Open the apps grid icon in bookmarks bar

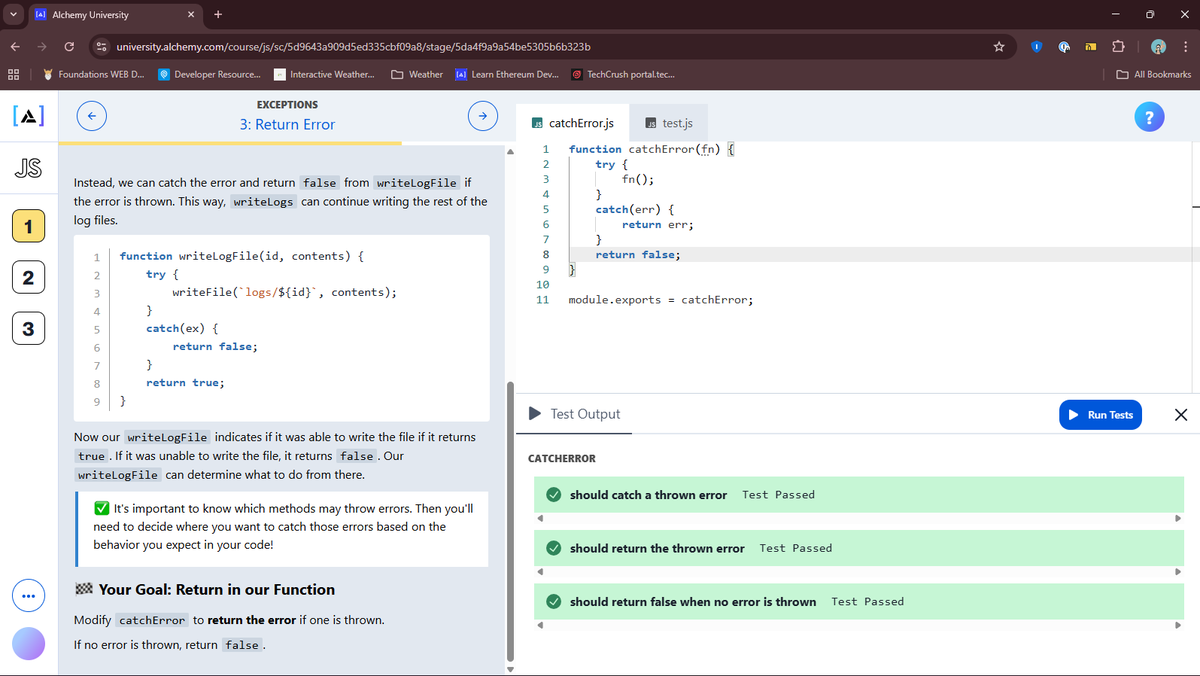(14, 74)
